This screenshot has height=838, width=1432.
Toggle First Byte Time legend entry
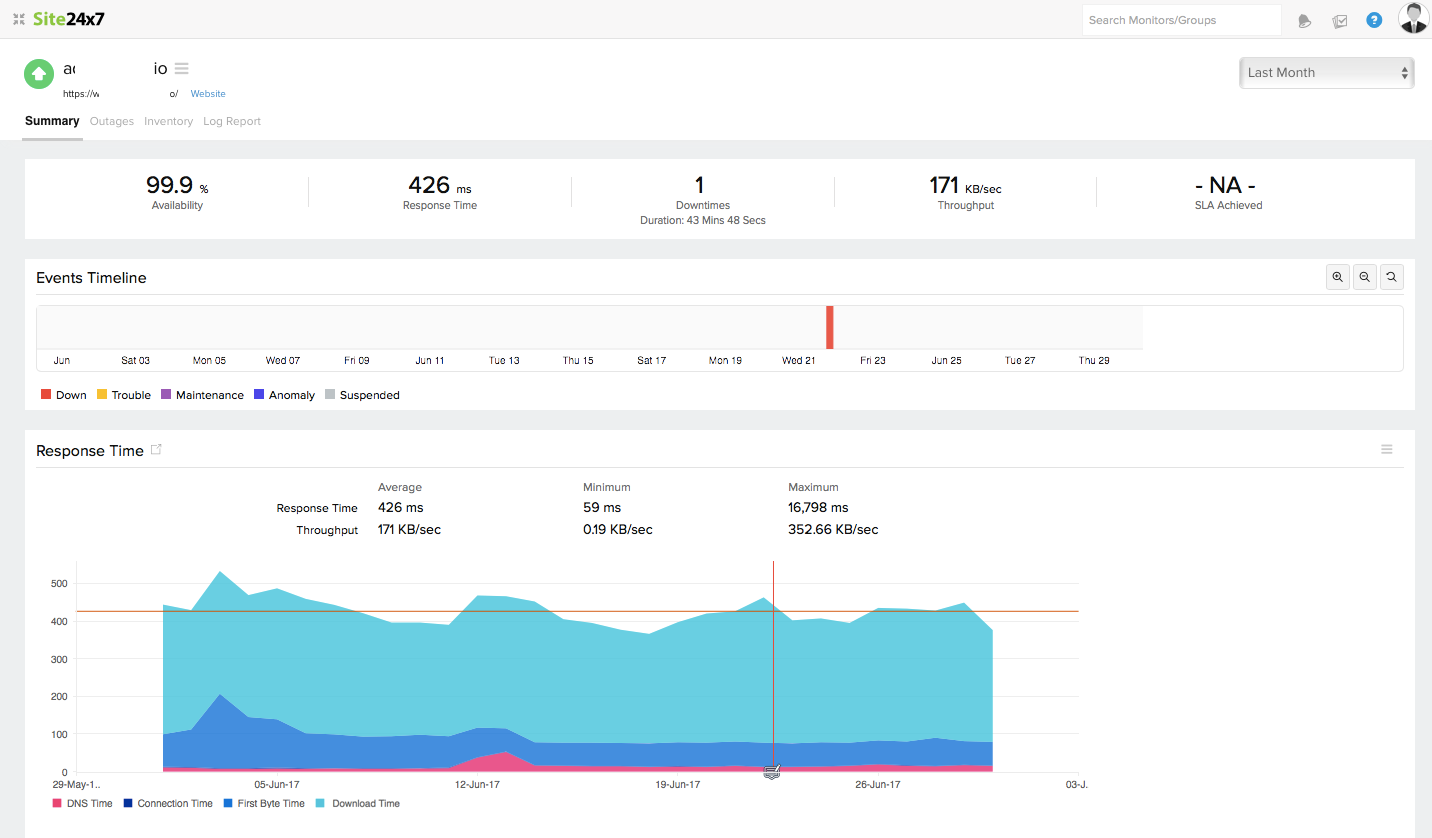[264, 803]
